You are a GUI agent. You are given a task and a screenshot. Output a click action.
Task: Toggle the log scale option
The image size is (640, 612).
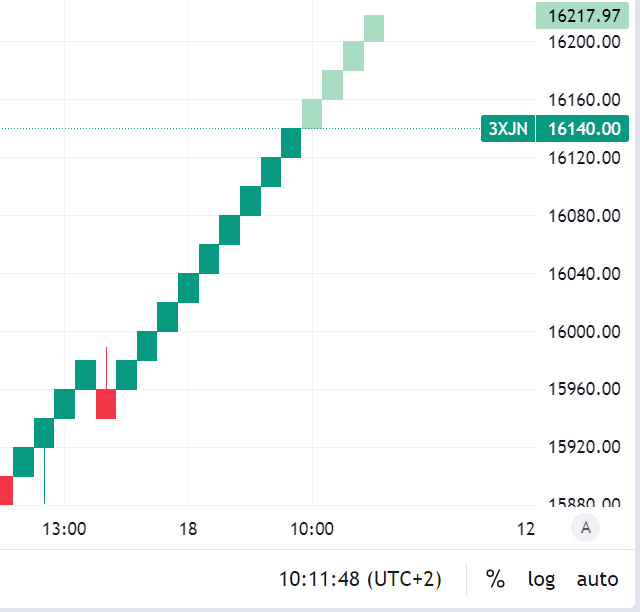click(541, 578)
